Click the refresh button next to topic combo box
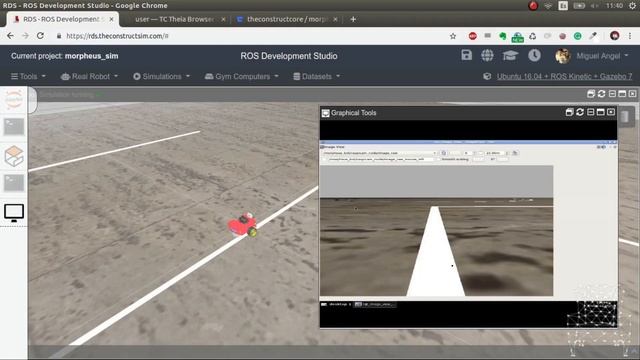Screen dimensions: 640x360 point(444,153)
